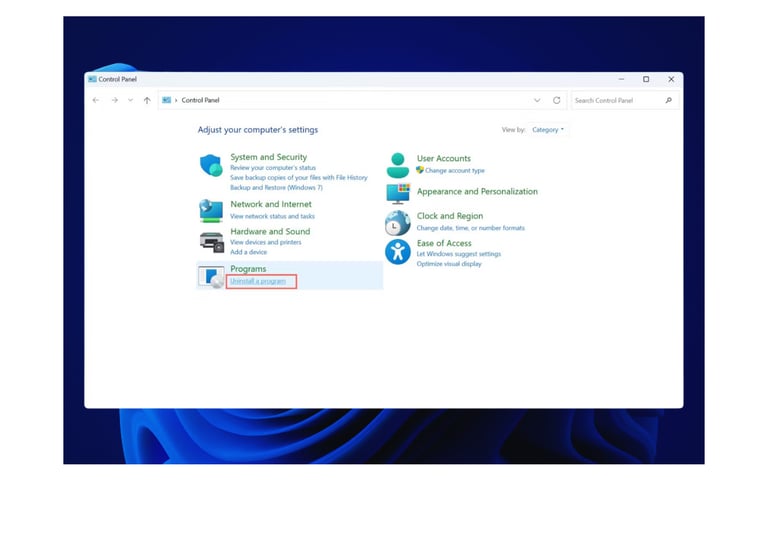Viewport: 768px width, 539px height.
Task: Click Let Windows suggest settings
Action: pyautogui.click(x=458, y=254)
